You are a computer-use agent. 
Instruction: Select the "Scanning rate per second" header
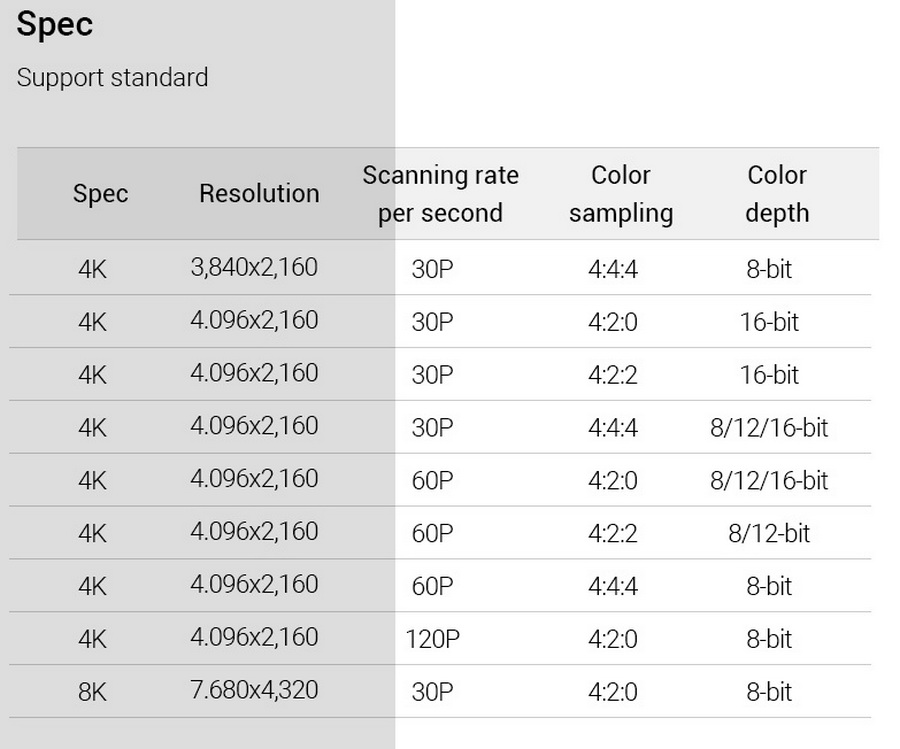pos(440,194)
